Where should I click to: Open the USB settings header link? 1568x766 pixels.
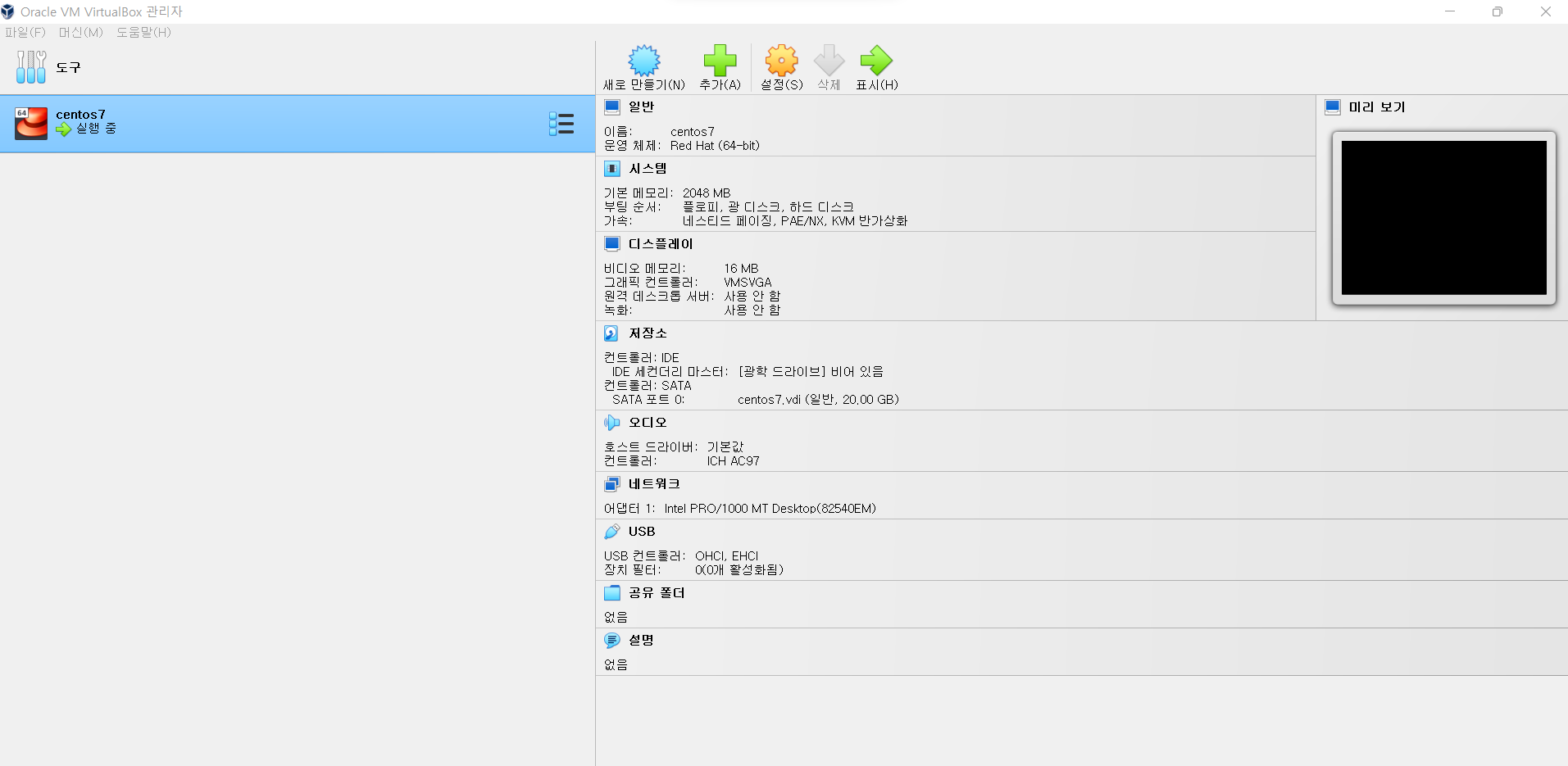coord(642,531)
